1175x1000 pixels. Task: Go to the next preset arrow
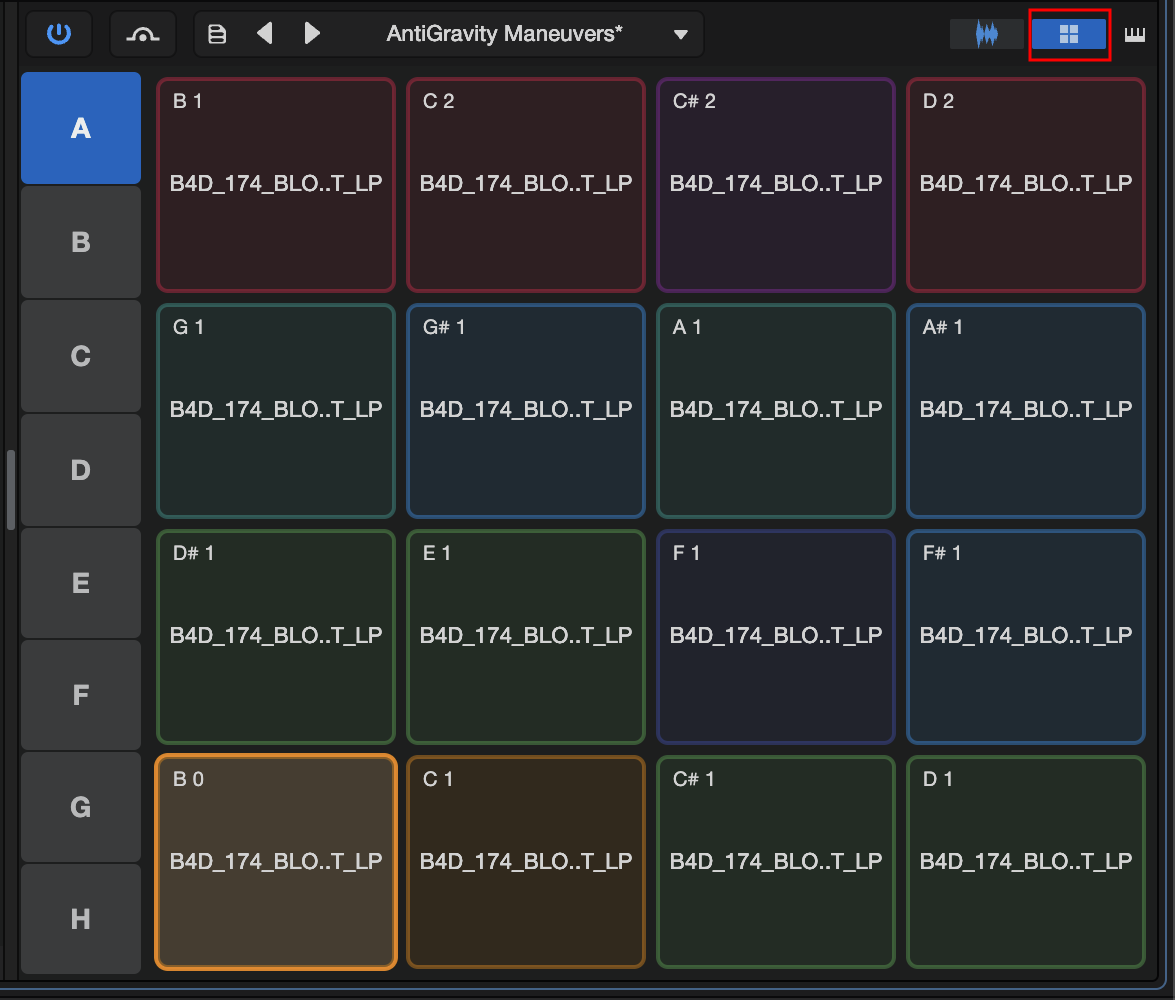(312, 33)
